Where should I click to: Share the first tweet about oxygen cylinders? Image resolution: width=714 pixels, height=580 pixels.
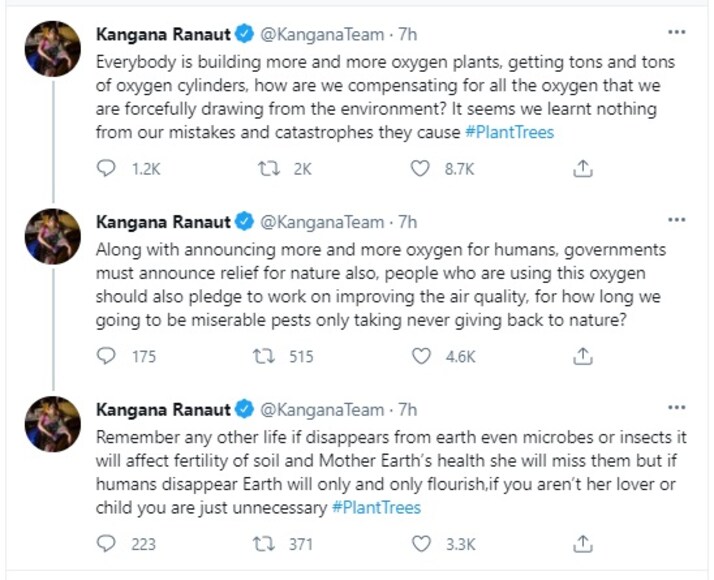click(x=584, y=170)
